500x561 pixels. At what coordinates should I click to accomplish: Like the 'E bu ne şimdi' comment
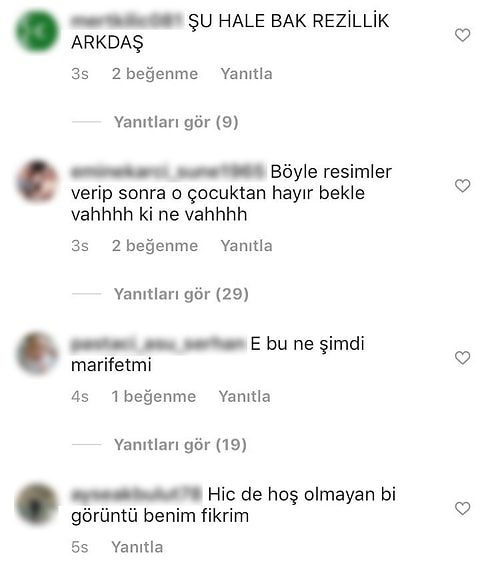pyautogui.click(x=462, y=358)
